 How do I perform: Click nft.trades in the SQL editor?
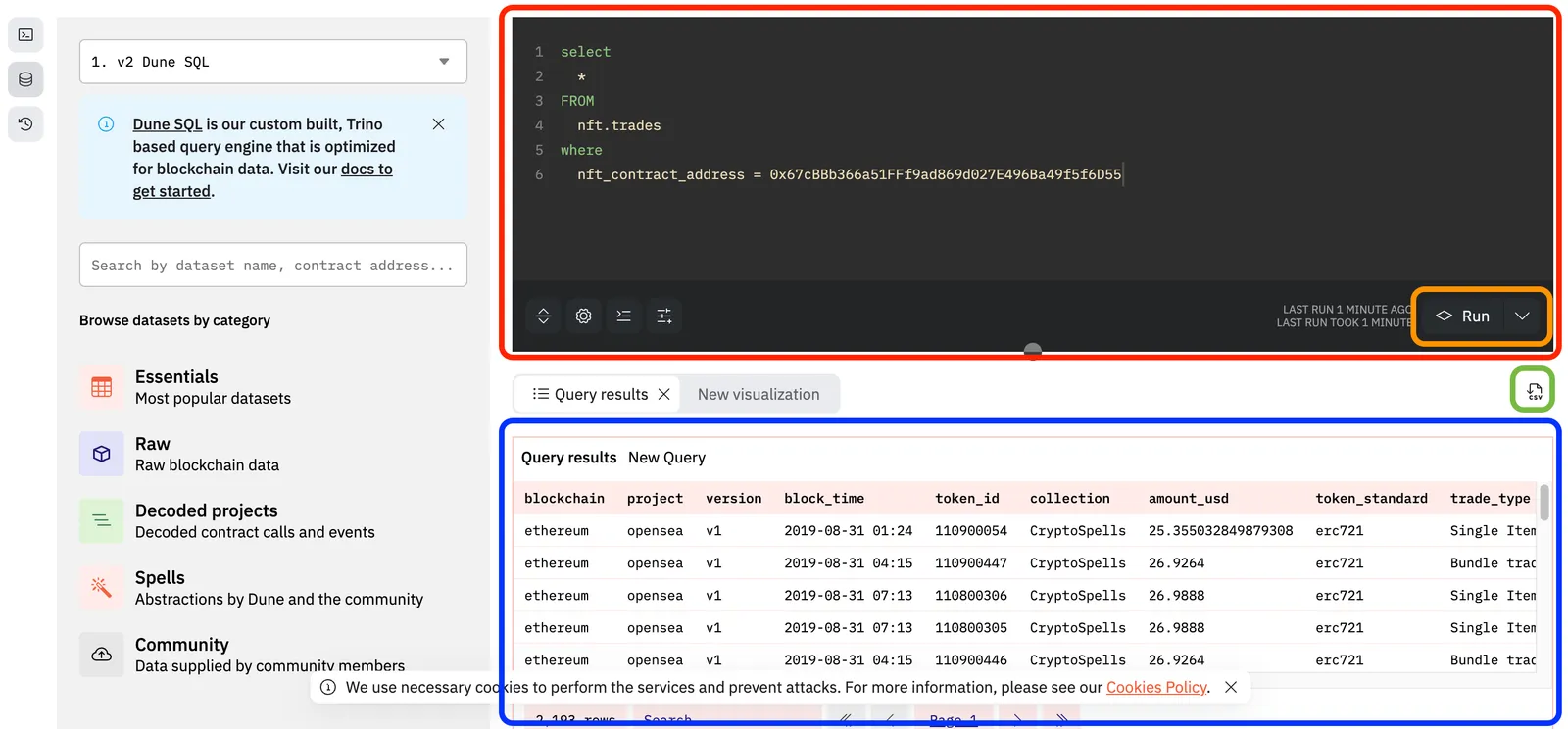point(619,125)
